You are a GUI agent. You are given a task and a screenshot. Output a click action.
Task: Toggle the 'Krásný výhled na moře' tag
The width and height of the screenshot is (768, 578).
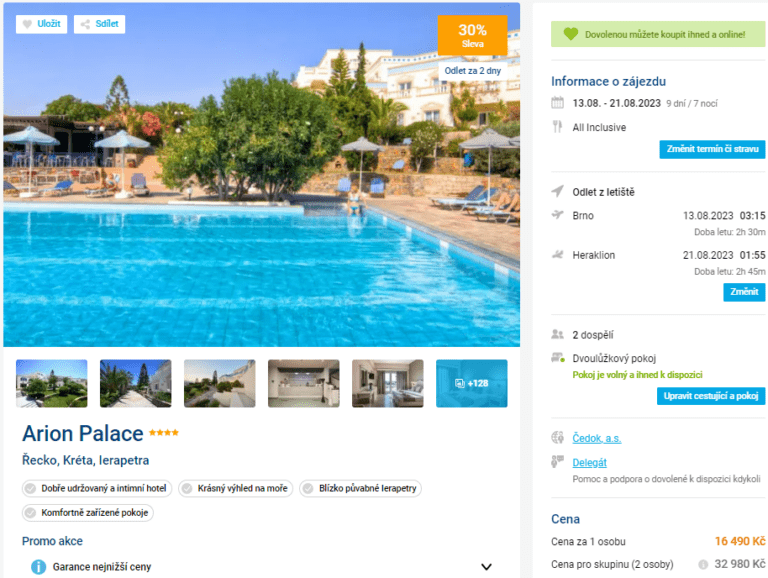tap(236, 488)
